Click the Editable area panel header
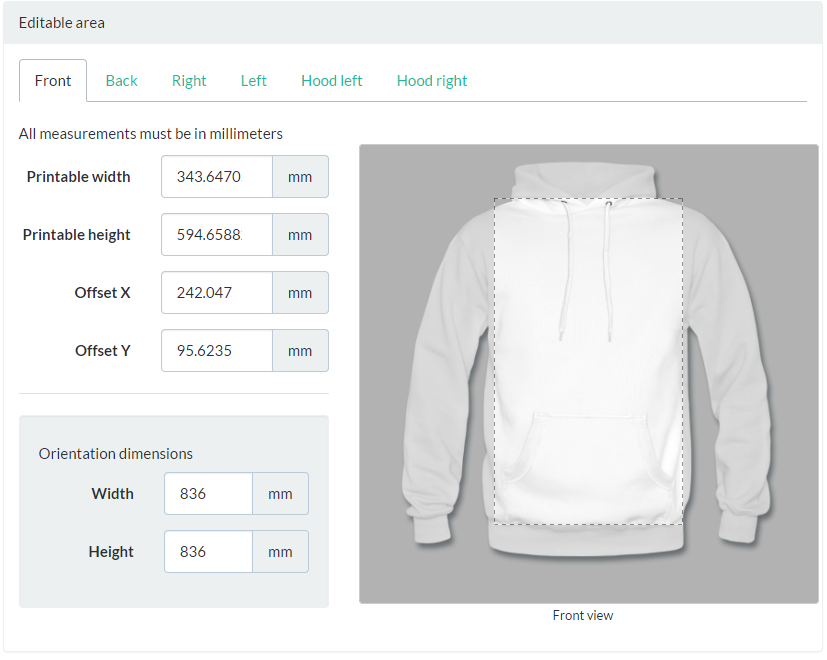 click(413, 22)
